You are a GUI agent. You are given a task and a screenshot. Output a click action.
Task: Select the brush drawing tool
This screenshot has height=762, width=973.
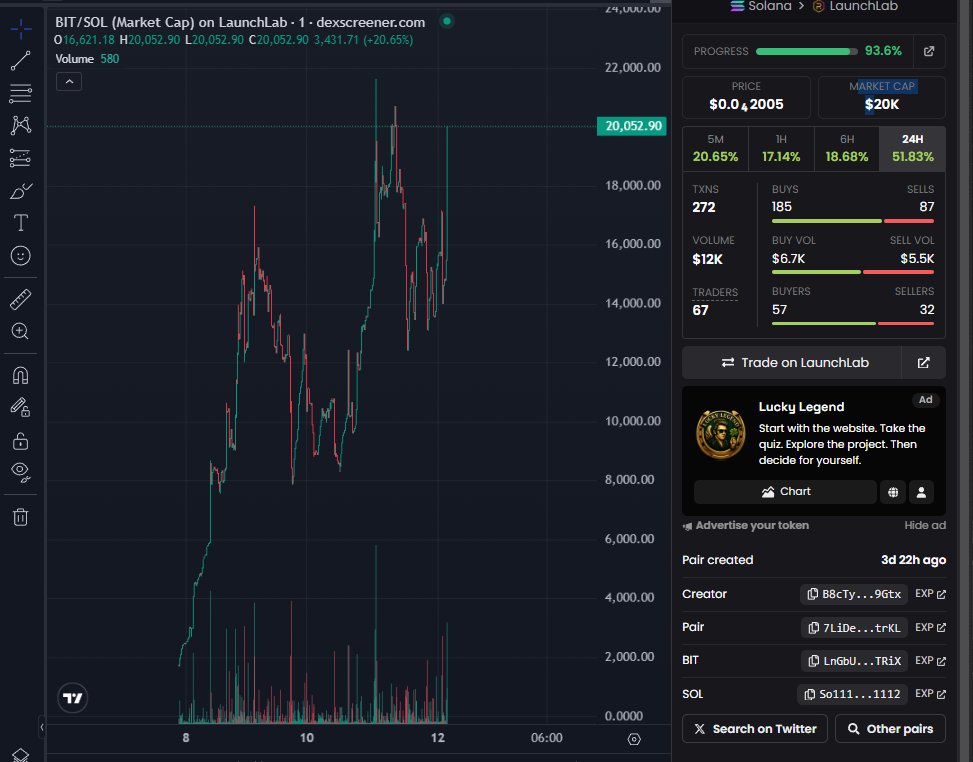coord(20,190)
